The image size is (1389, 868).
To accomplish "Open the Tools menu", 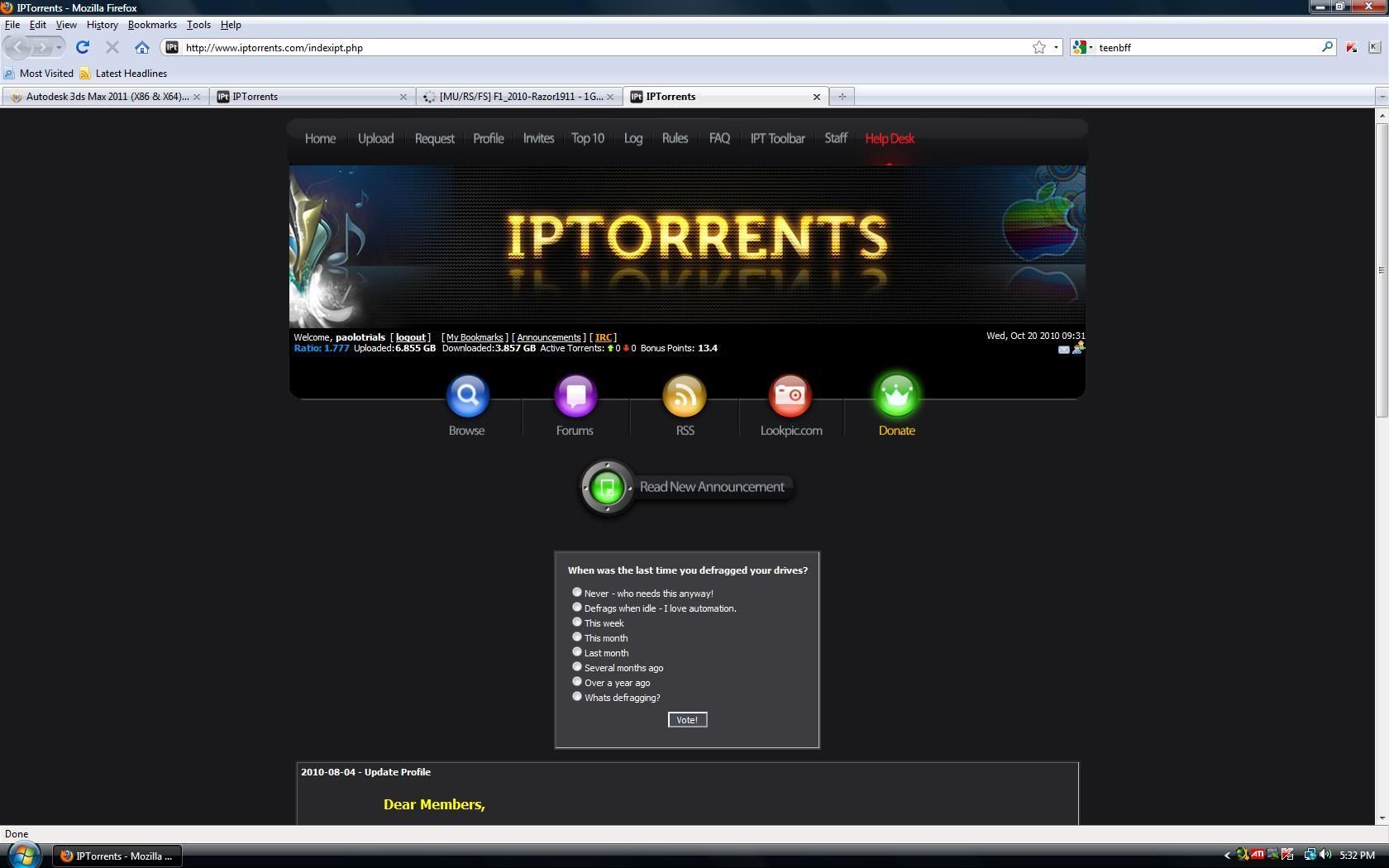I will [198, 25].
